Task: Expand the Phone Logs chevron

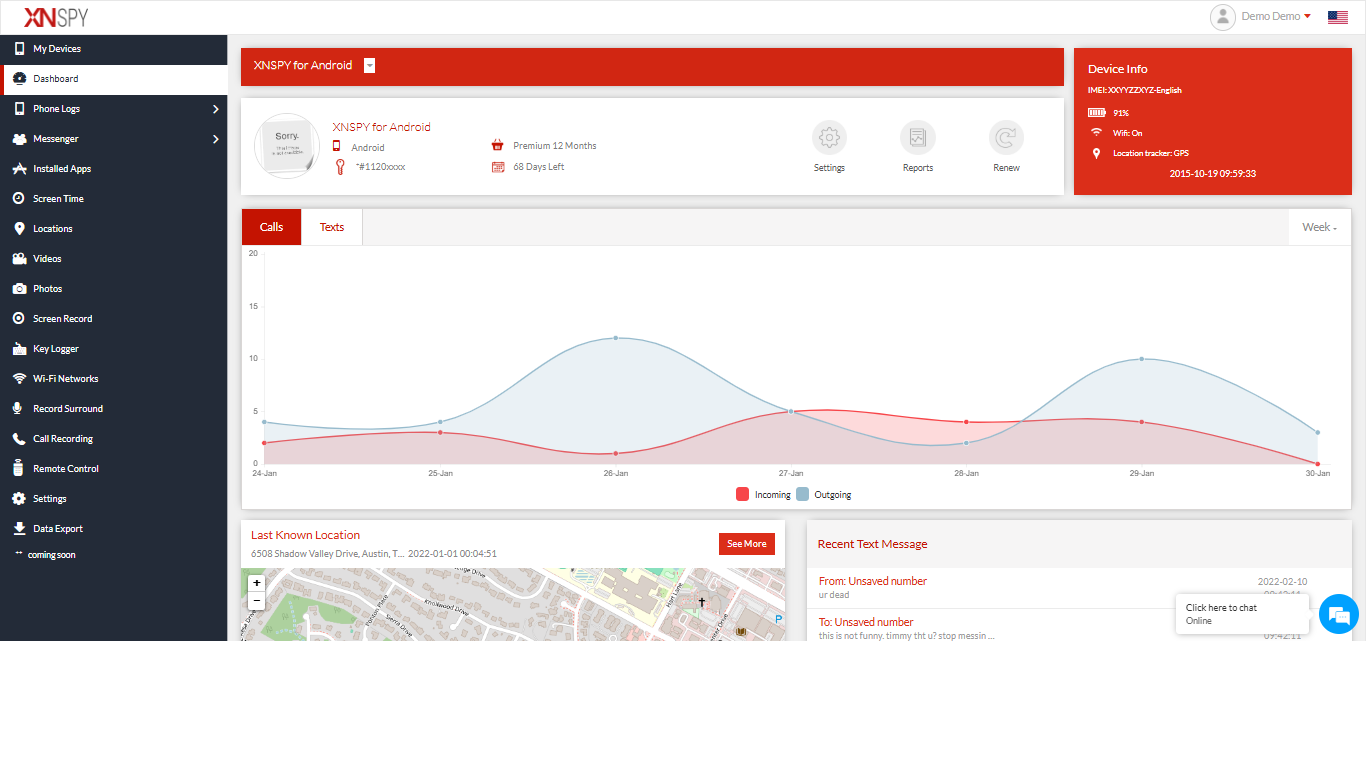Action: point(215,109)
